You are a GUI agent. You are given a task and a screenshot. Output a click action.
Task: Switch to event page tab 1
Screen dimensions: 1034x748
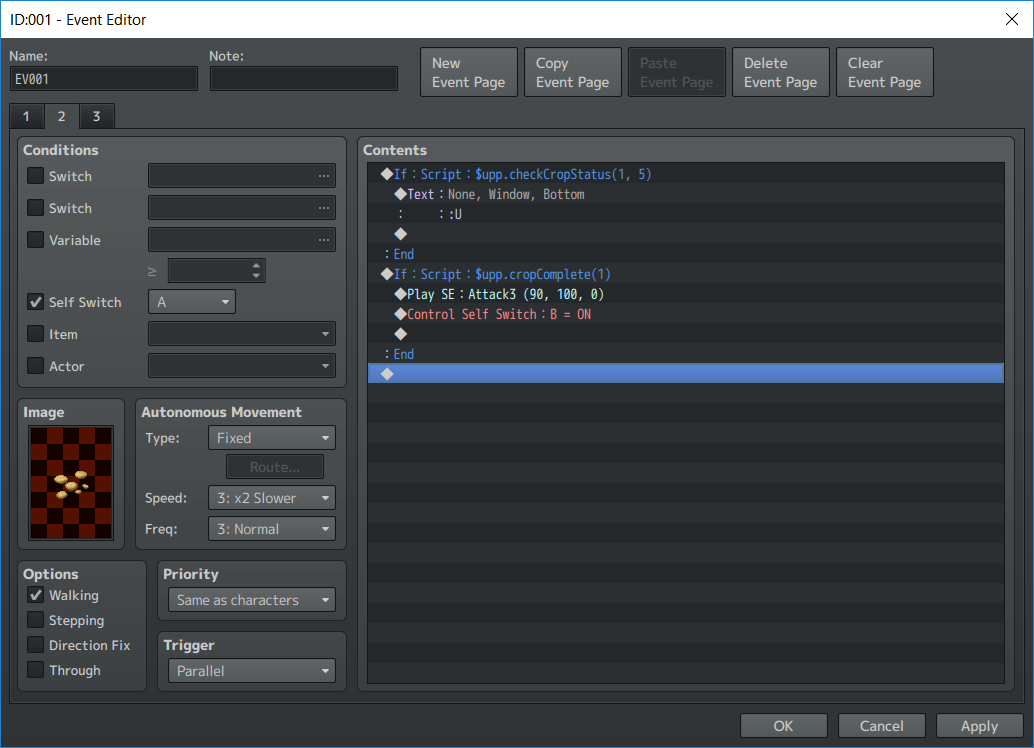click(26, 117)
